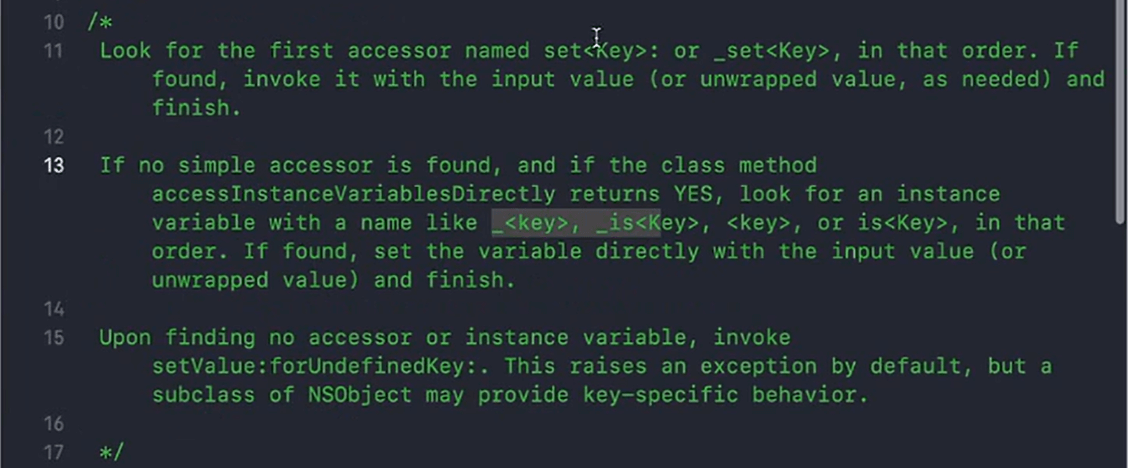Click empty line number 14 in gutter

pyautogui.click(x=53, y=309)
